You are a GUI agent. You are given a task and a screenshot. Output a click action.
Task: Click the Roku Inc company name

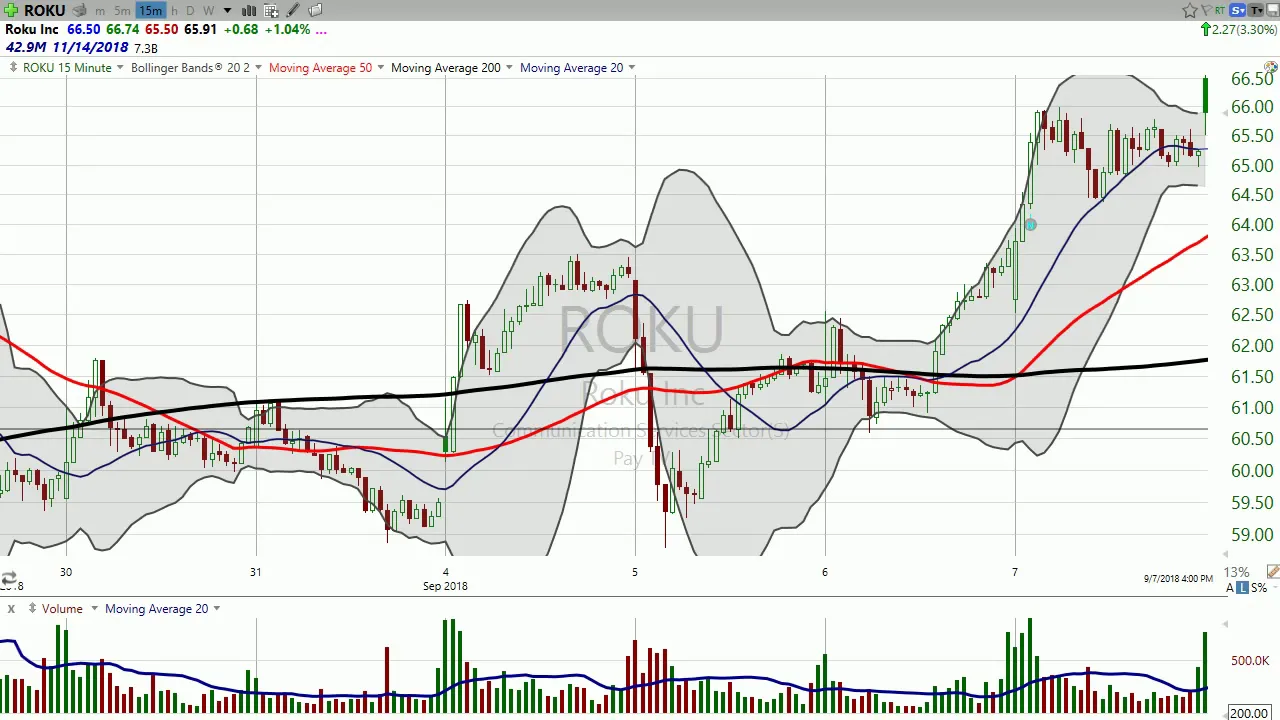click(32, 29)
